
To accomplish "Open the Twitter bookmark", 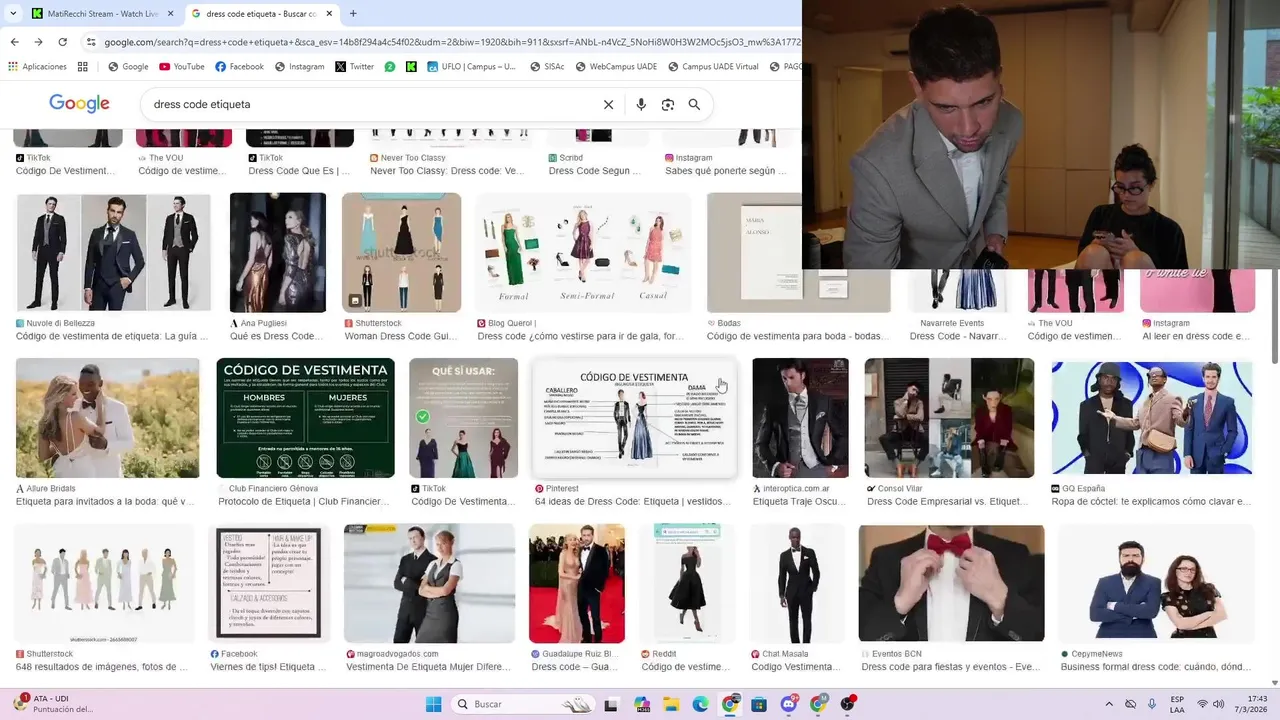I will (354, 67).
